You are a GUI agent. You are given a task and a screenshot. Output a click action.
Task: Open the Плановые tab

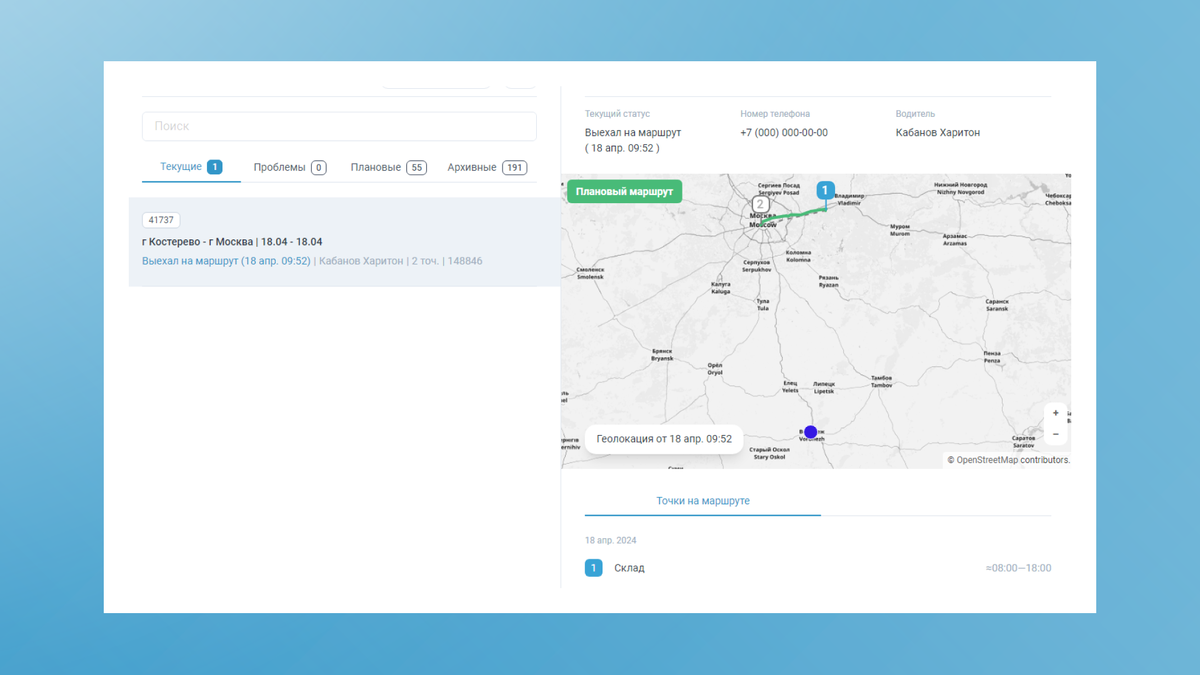point(388,167)
